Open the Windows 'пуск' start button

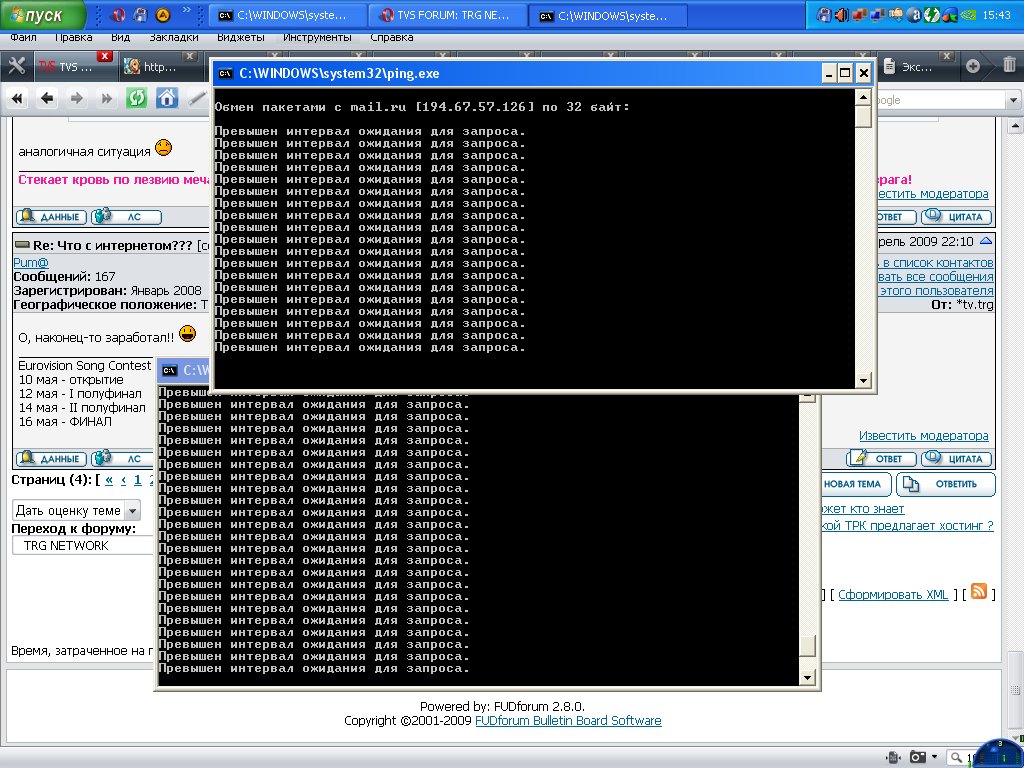[x=42, y=15]
